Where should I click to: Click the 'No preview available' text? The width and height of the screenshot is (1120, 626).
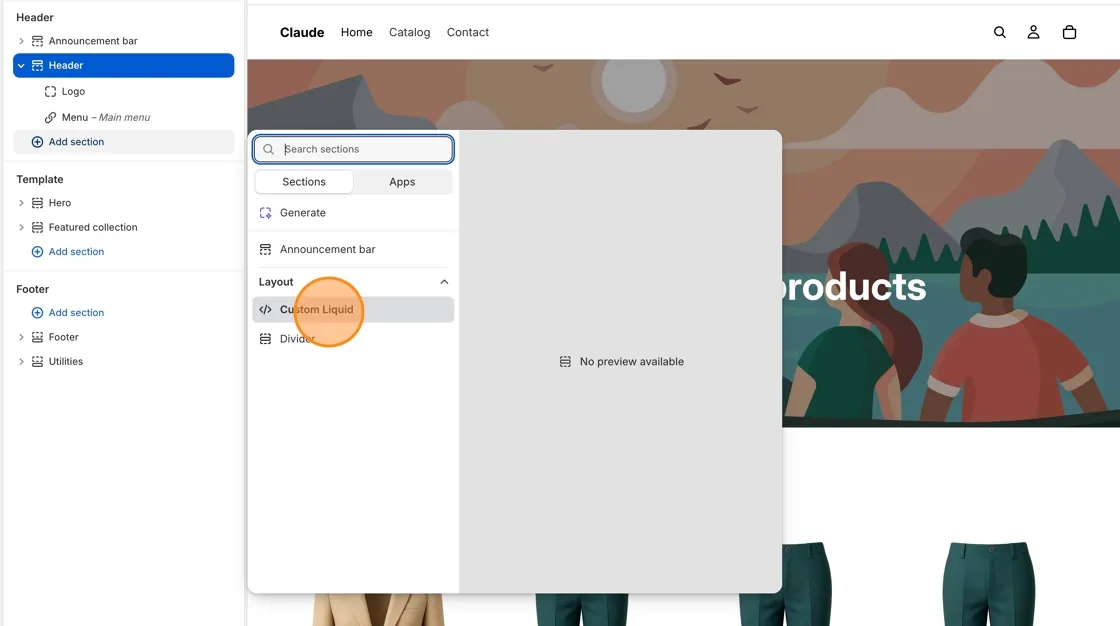coord(631,362)
